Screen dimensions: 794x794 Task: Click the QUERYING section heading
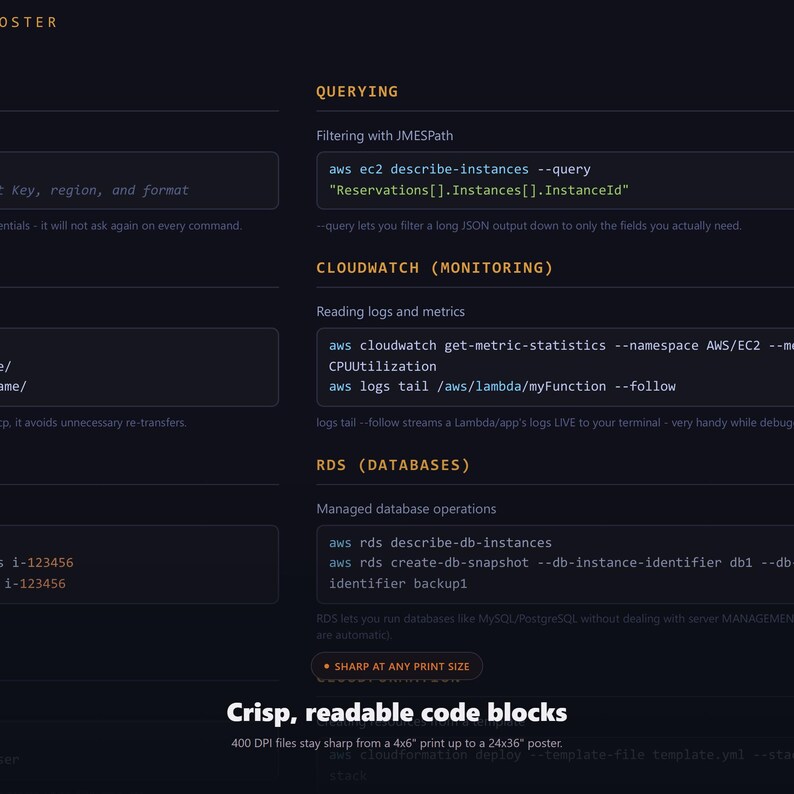pos(357,92)
